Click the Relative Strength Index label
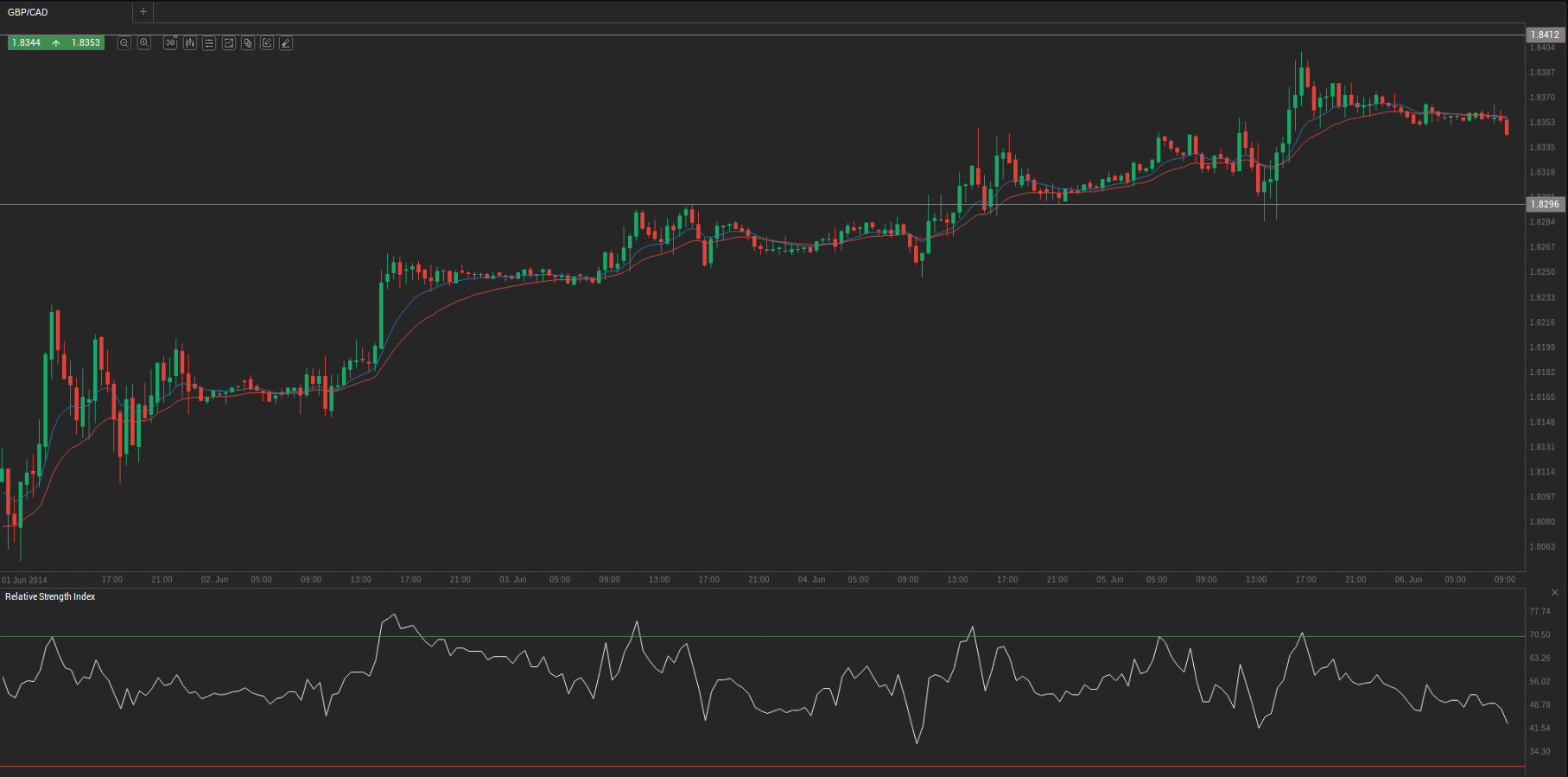 50,597
